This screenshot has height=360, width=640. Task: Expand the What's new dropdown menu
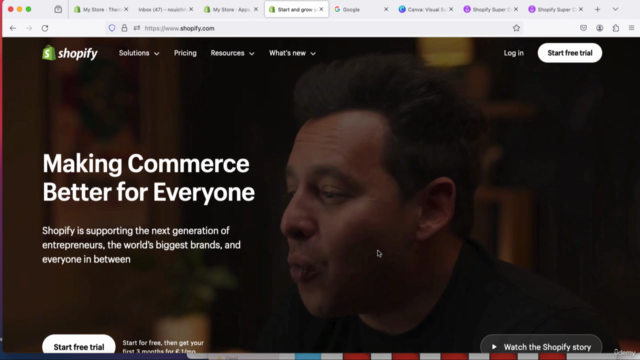pos(292,53)
